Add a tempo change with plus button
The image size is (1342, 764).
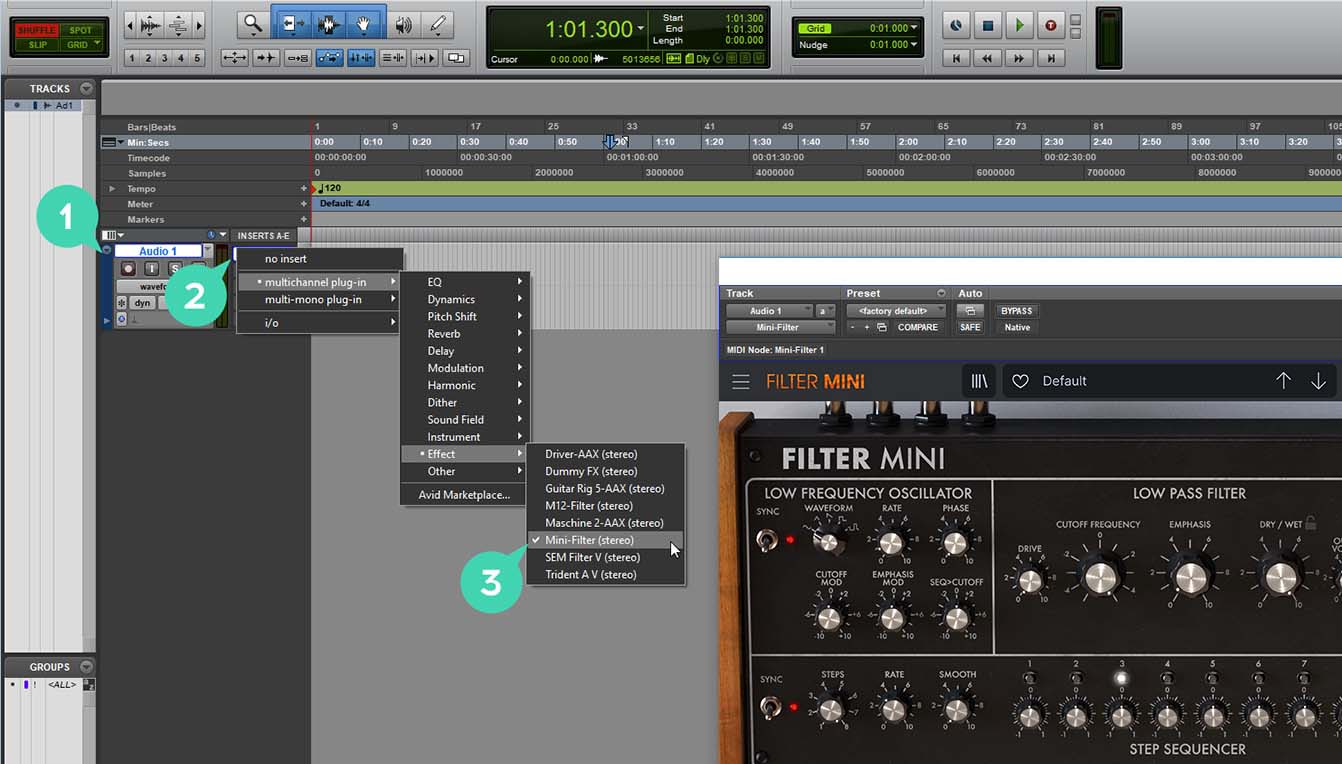(x=304, y=189)
